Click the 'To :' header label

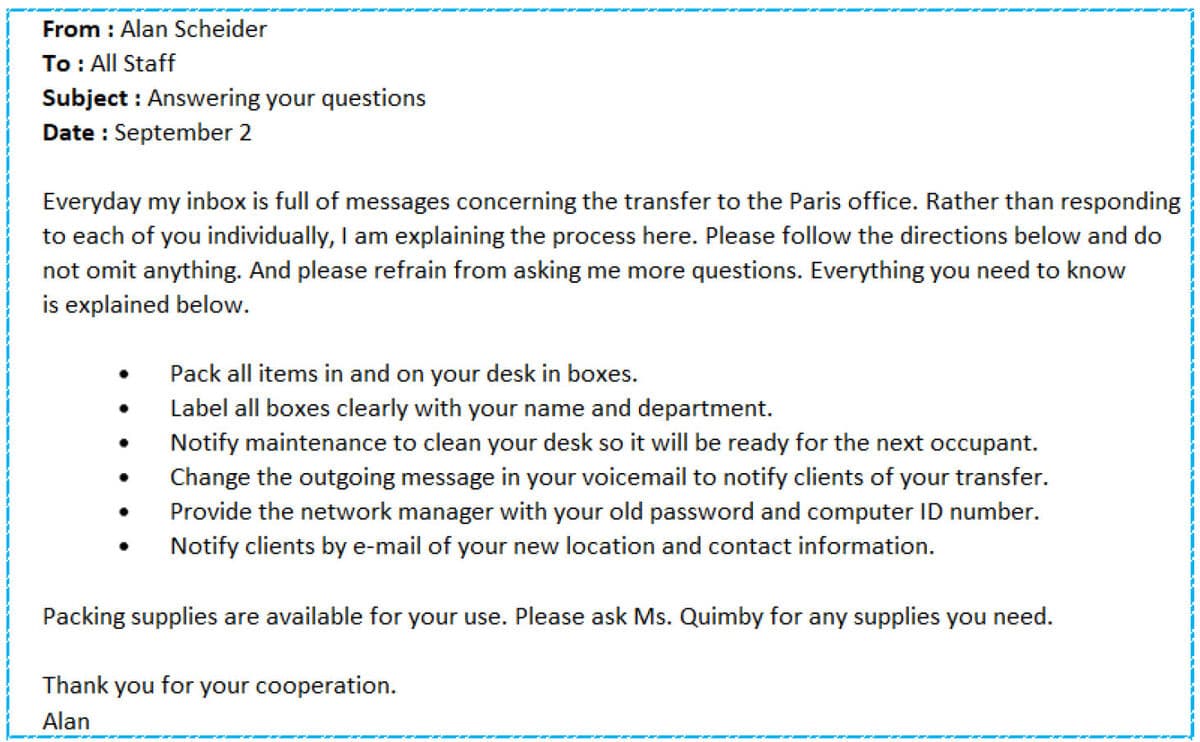click(x=64, y=63)
